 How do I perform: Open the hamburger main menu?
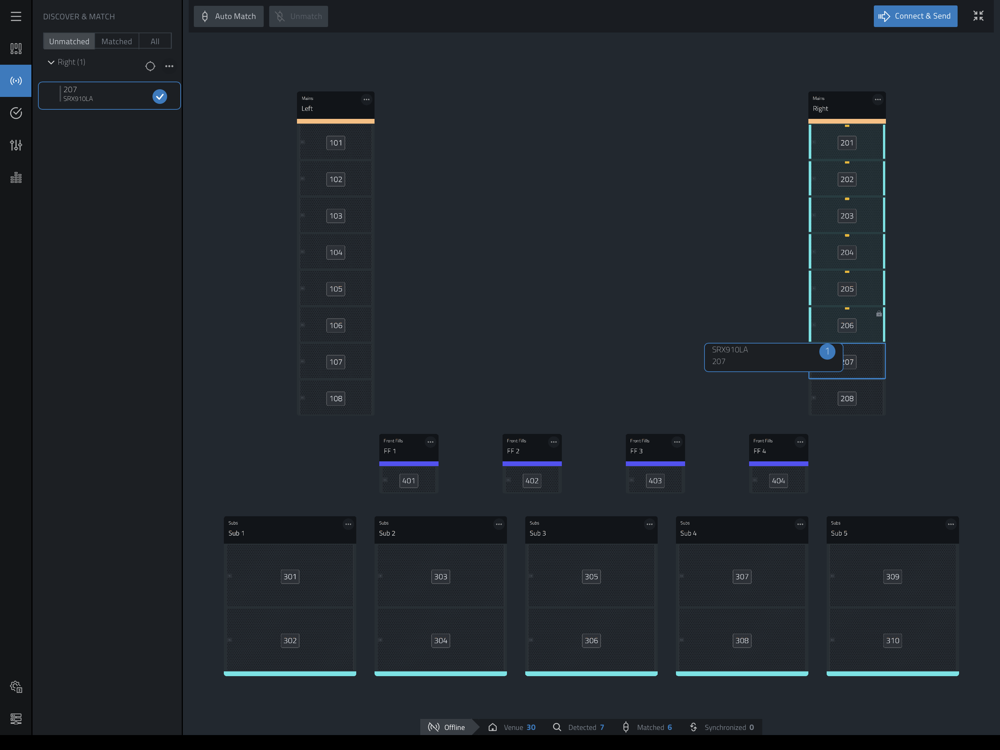(x=16, y=16)
